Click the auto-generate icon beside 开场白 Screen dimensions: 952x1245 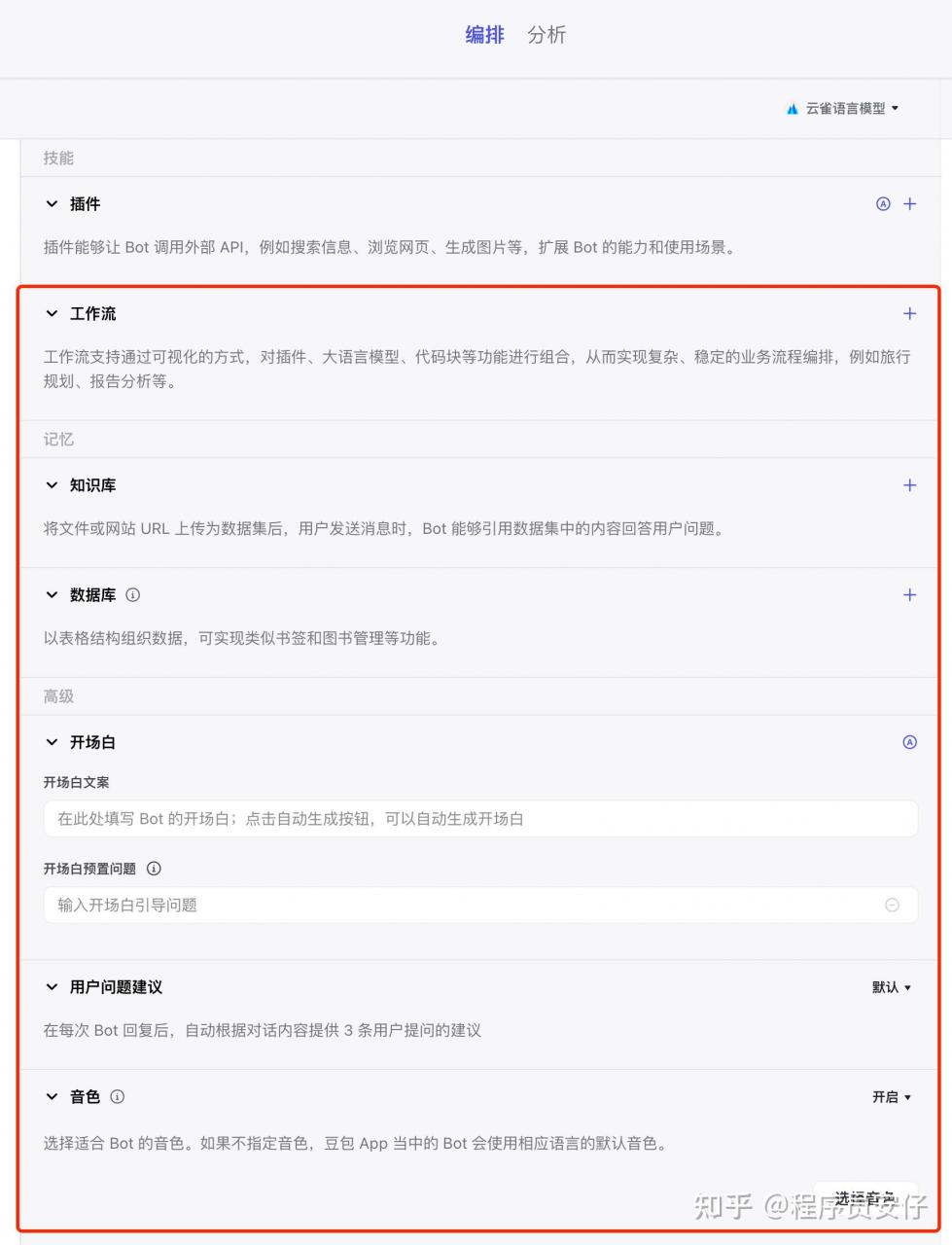(x=909, y=742)
